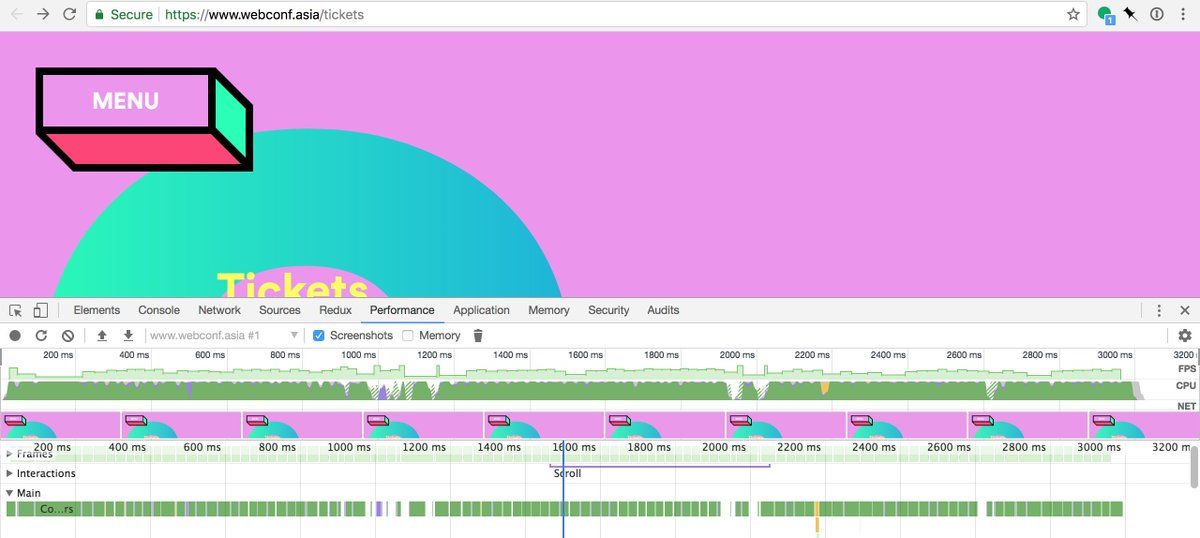Uncheck the Screenshots checkbox
This screenshot has height=538, width=1200.
pos(319,336)
